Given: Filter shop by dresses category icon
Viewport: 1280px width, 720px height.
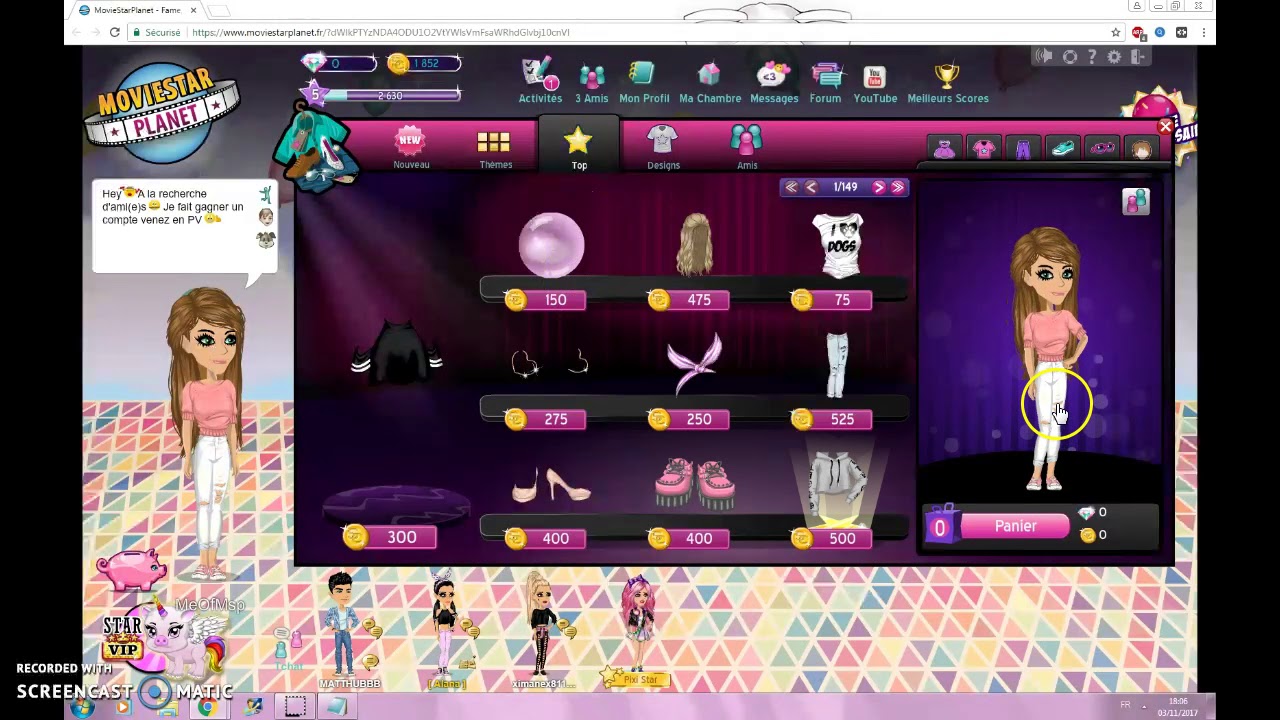Looking at the screenshot, I should [x=944, y=149].
